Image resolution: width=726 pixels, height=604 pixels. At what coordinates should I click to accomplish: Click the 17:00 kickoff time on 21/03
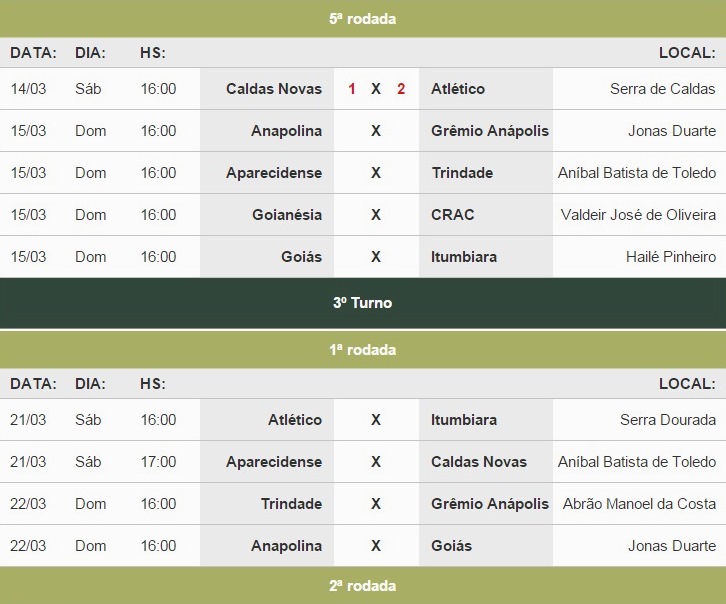(x=158, y=462)
